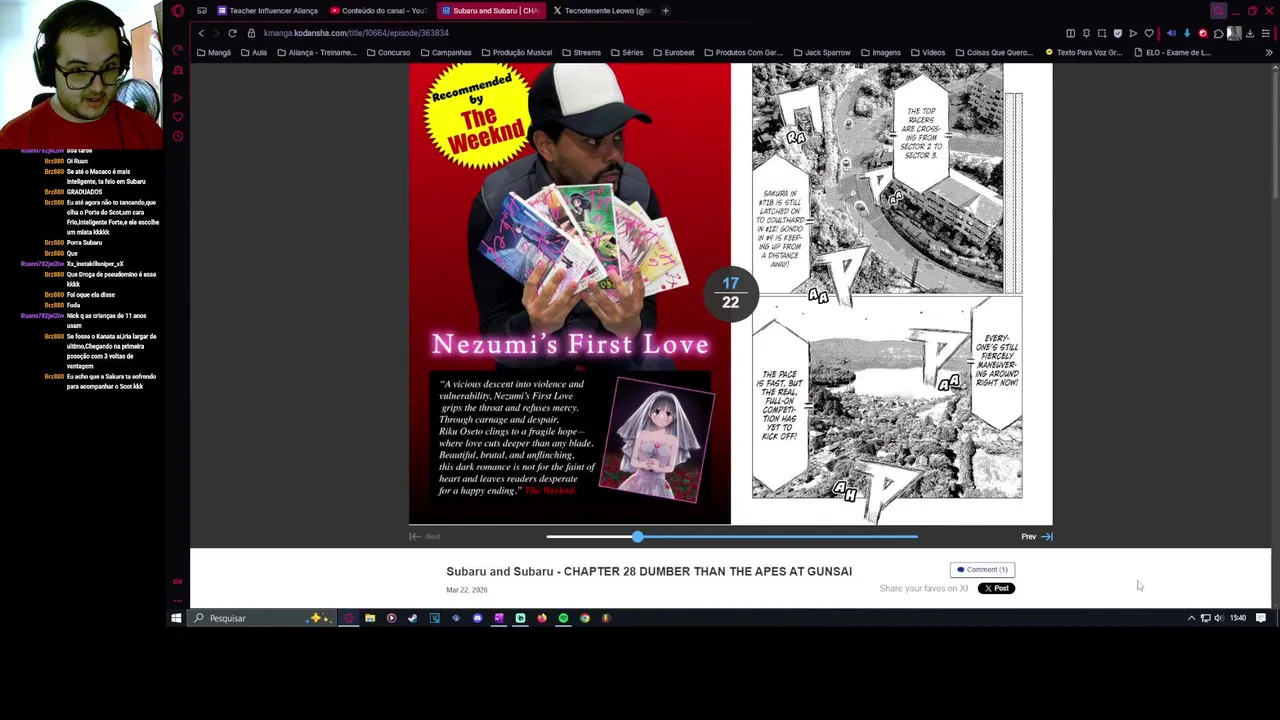Open the Produção Musical bookmarks folder
The height and width of the screenshot is (720, 1280).
click(x=516, y=53)
